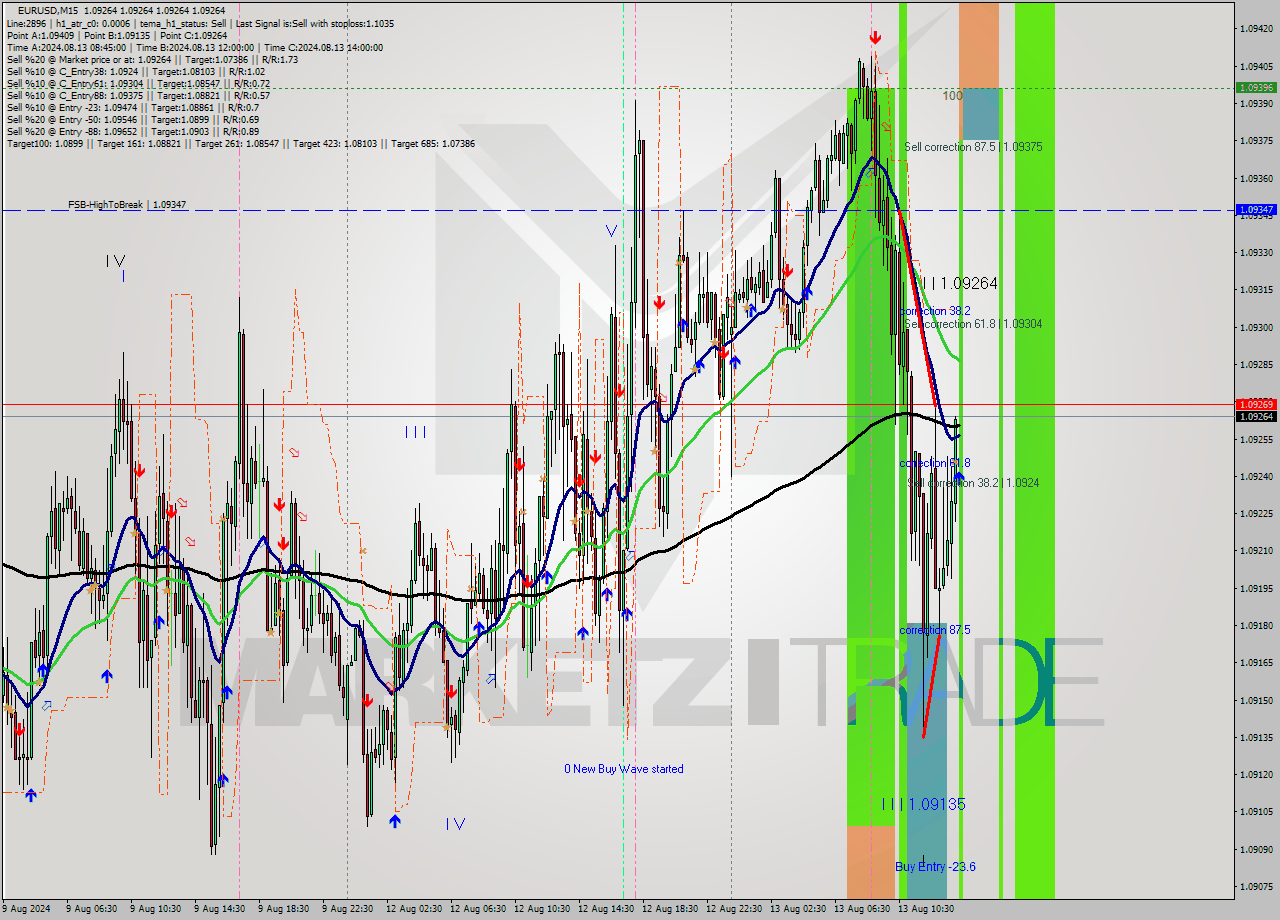Select the 'I I I 1.09264' wave label
Viewport: 1280px width, 920px height.
click(x=957, y=284)
